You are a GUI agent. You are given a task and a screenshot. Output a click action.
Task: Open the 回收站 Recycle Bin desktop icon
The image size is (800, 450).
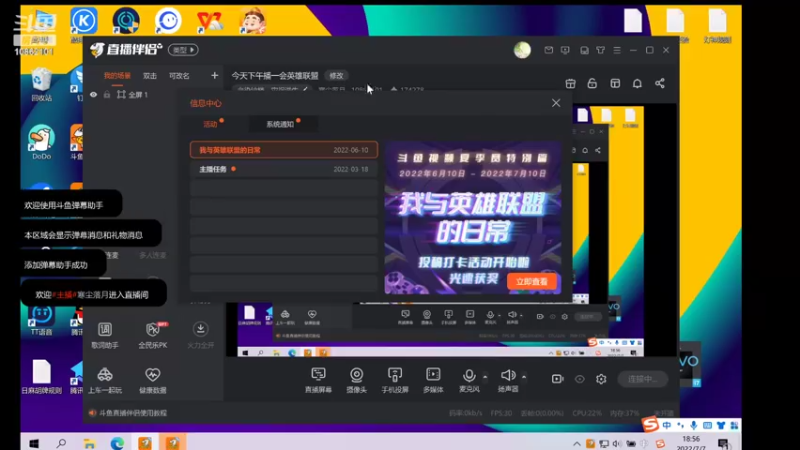click(41, 84)
